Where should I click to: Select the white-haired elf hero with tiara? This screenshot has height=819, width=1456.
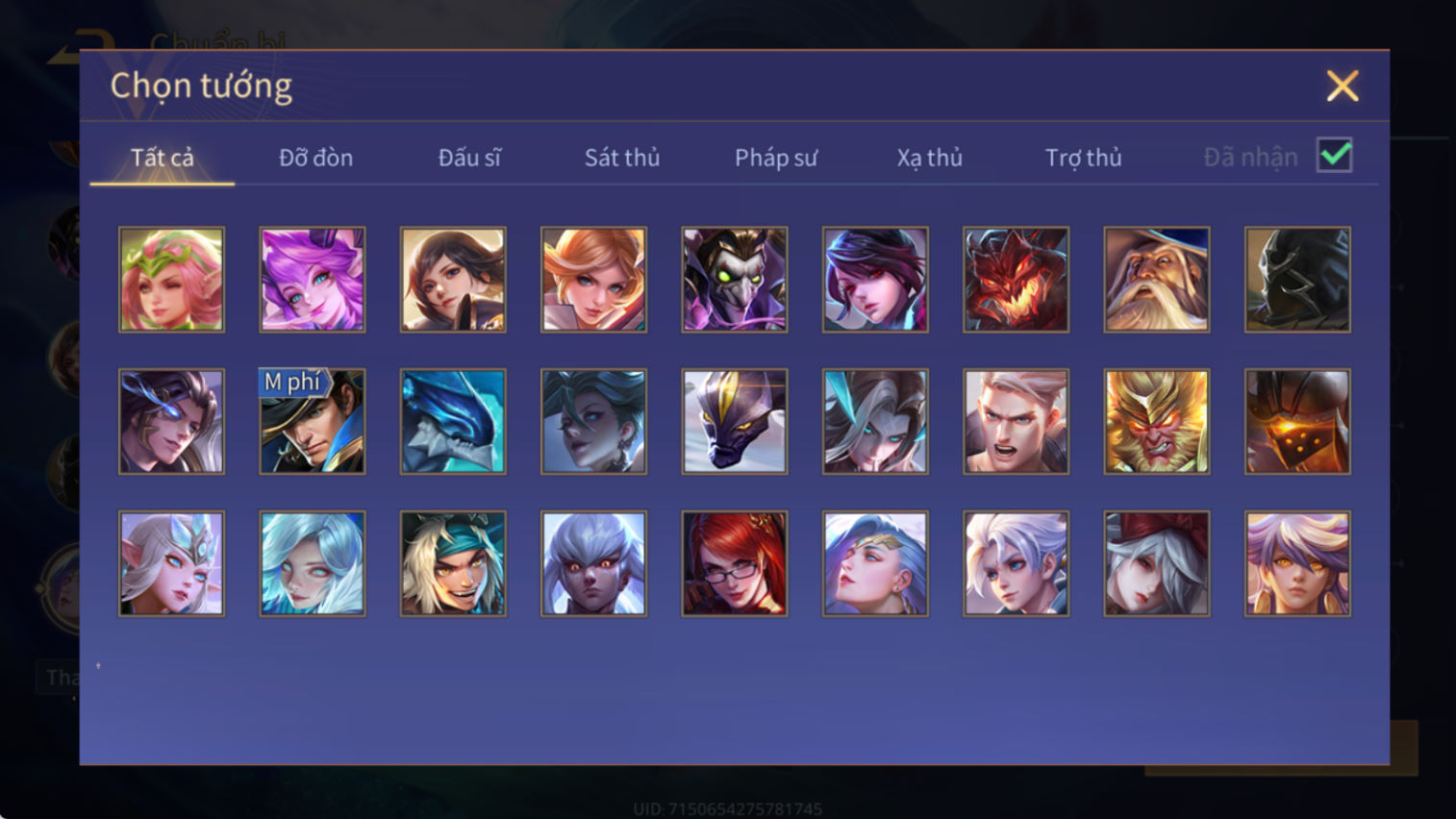tap(171, 563)
